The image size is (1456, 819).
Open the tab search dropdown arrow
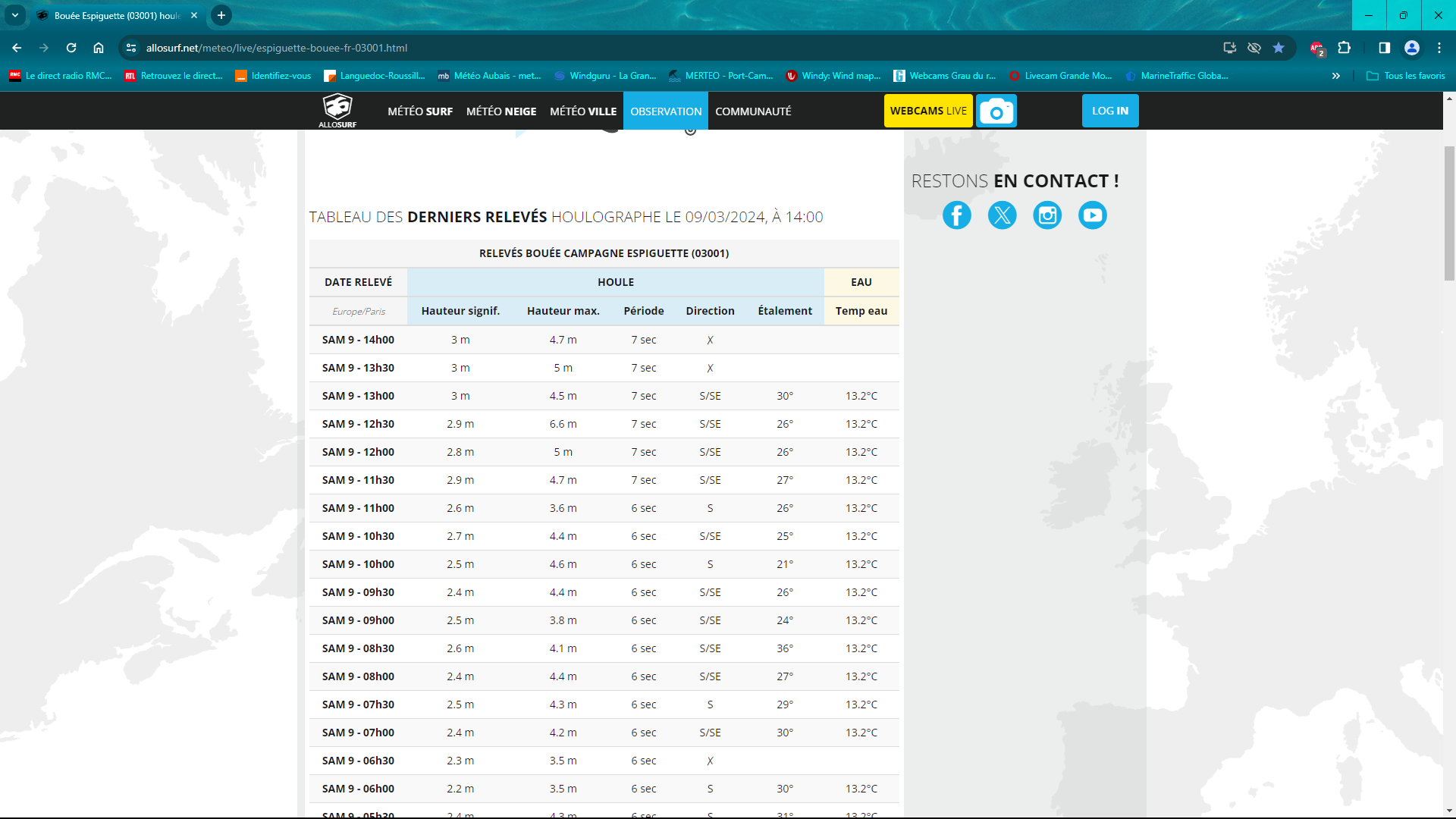click(15, 15)
